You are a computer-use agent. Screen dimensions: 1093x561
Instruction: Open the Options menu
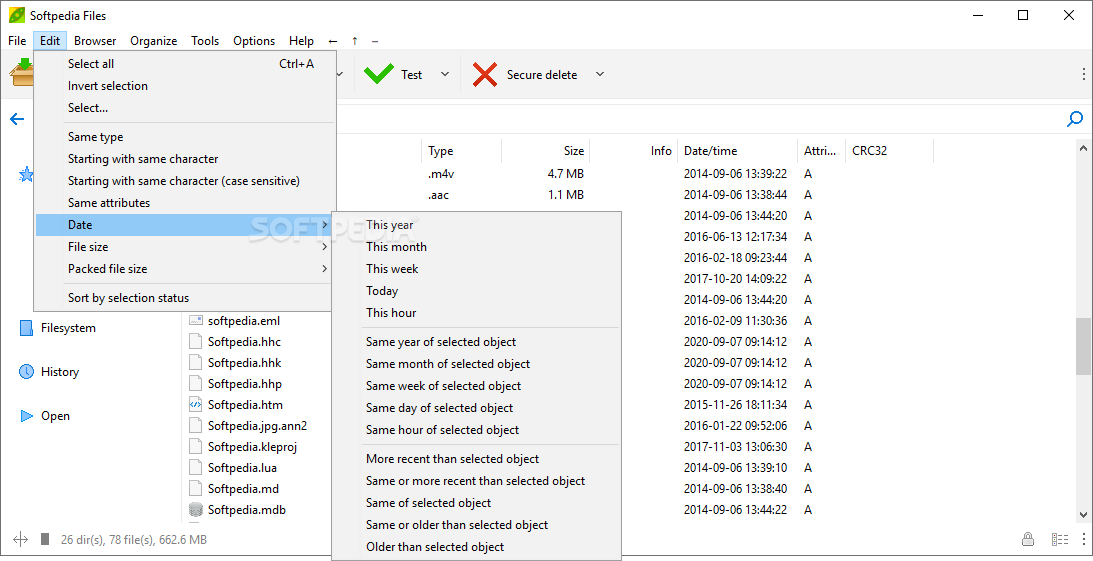254,41
